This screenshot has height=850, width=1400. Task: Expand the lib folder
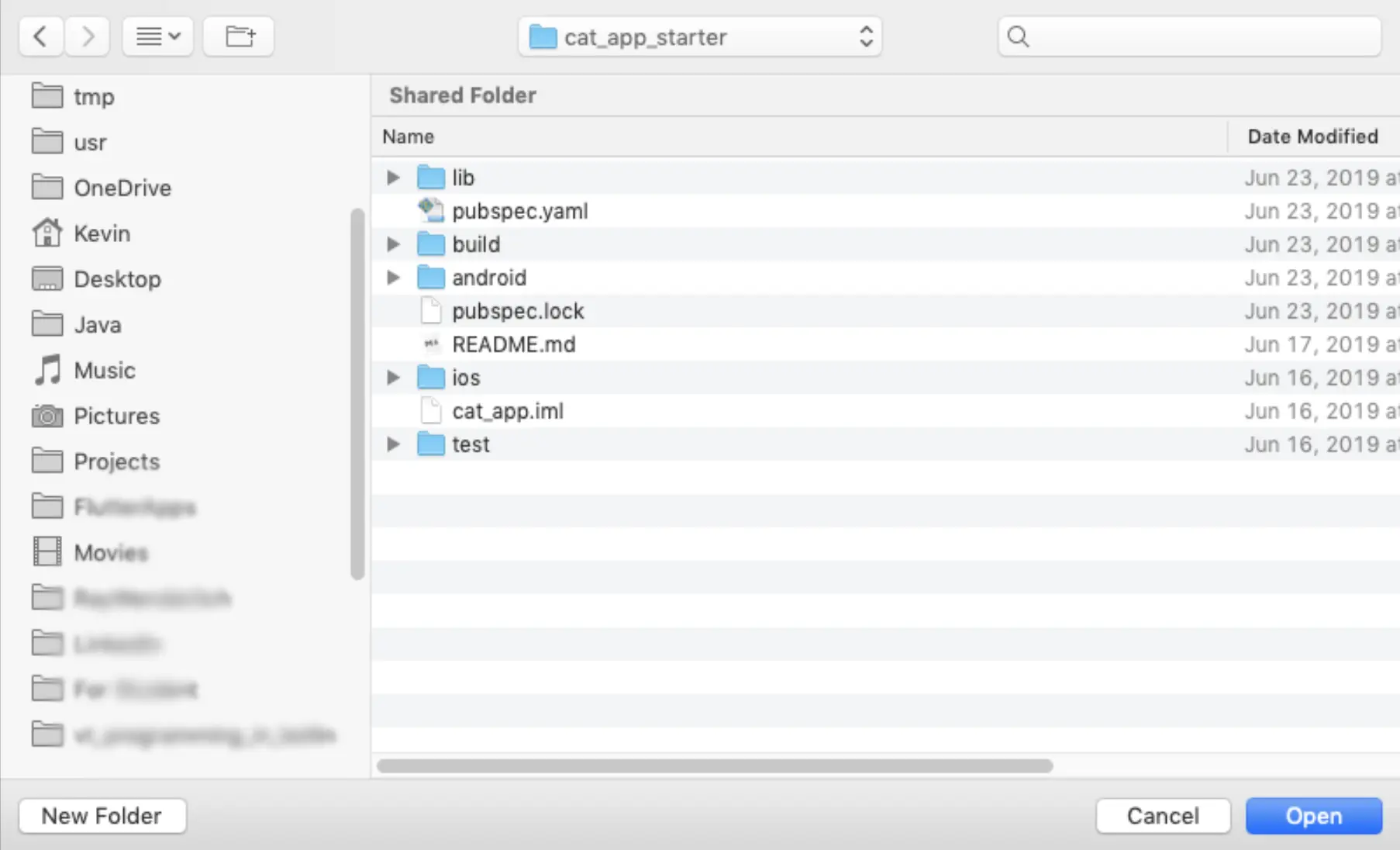pyautogui.click(x=394, y=178)
